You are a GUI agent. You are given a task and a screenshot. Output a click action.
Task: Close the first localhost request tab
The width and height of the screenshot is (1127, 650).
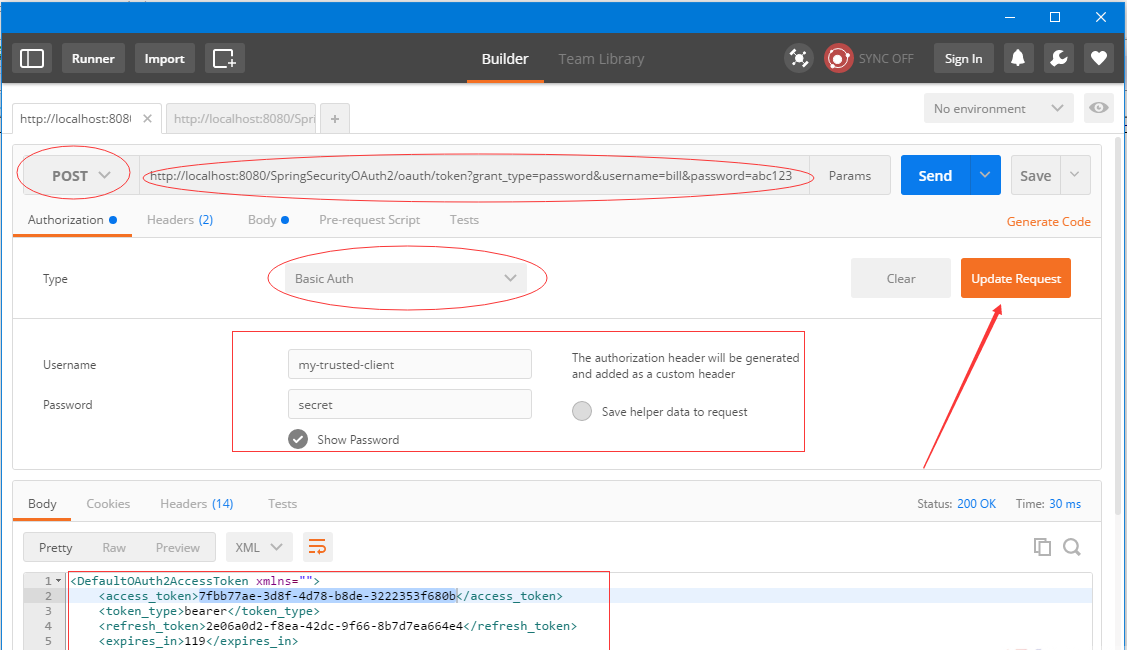pos(147,119)
